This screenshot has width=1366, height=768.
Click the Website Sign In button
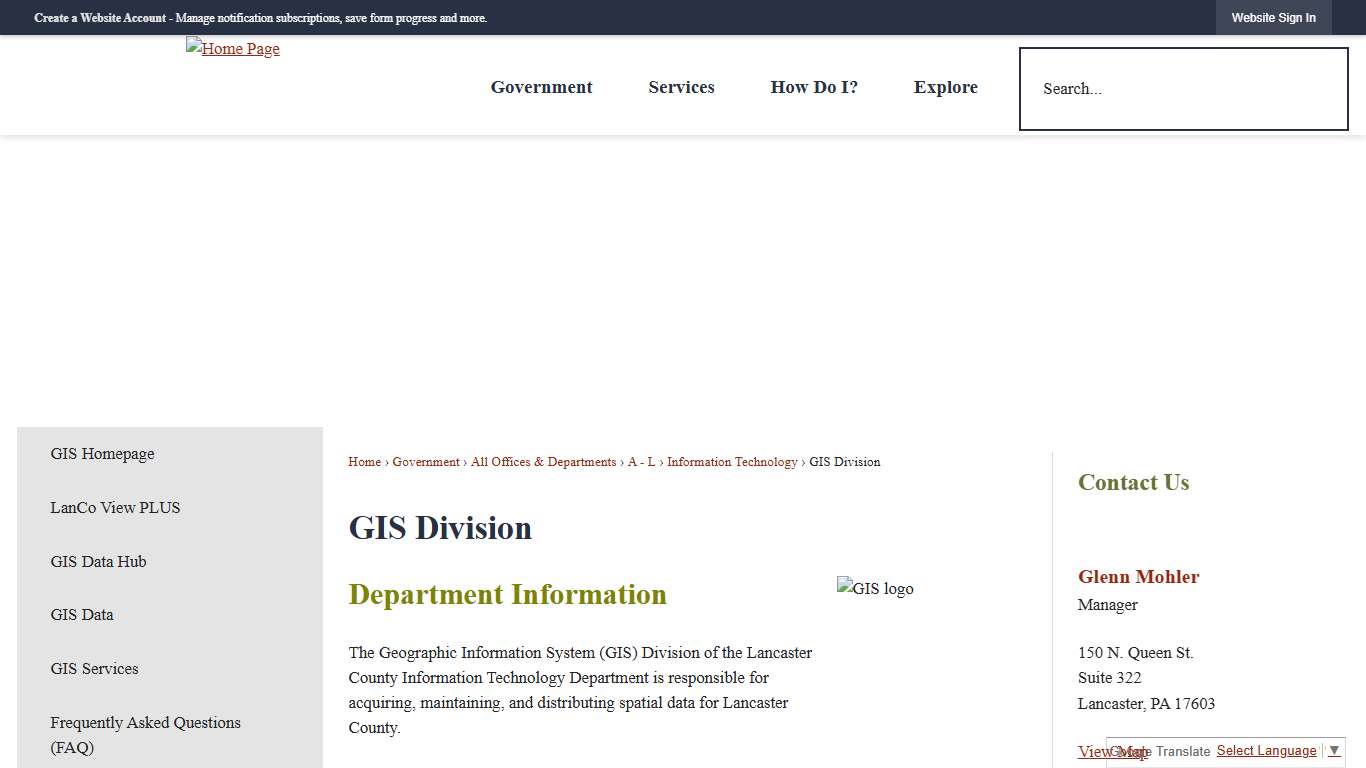pyautogui.click(x=1273, y=17)
